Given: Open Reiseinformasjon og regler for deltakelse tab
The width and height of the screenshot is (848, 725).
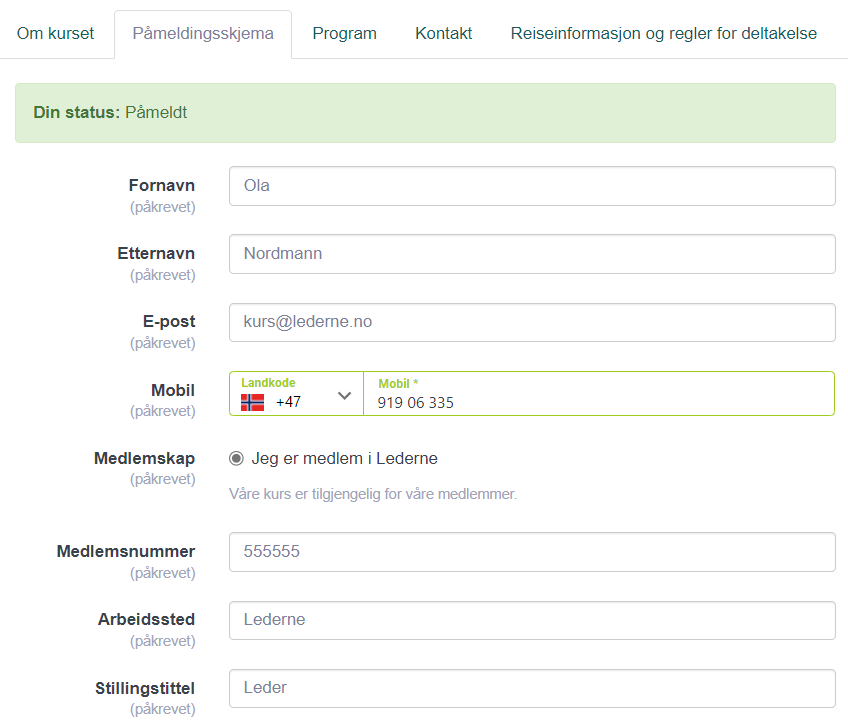Looking at the screenshot, I should pyautogui.click(x=664, y=34).
